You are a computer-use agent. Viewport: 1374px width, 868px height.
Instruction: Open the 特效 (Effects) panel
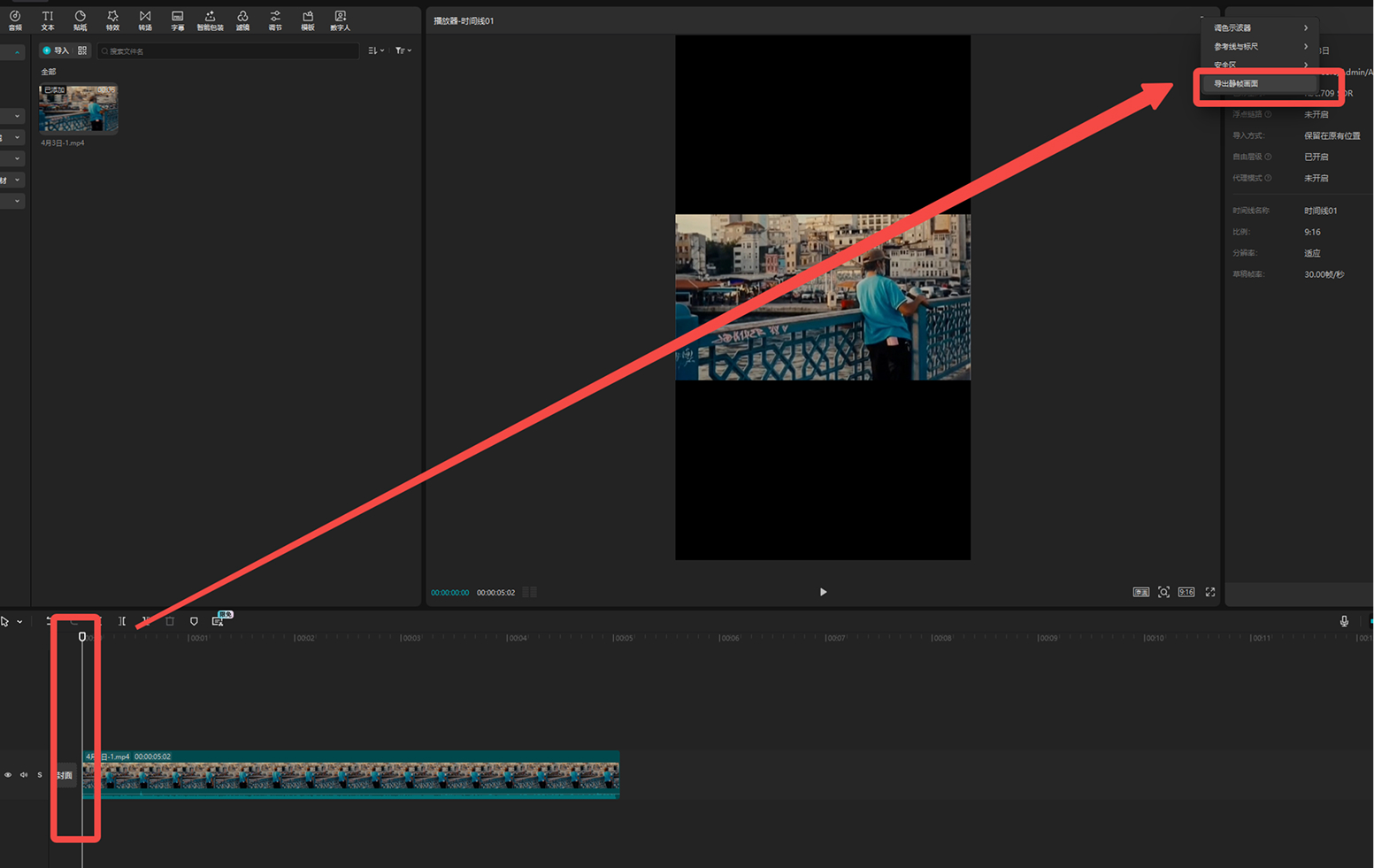tap(112, 20)
